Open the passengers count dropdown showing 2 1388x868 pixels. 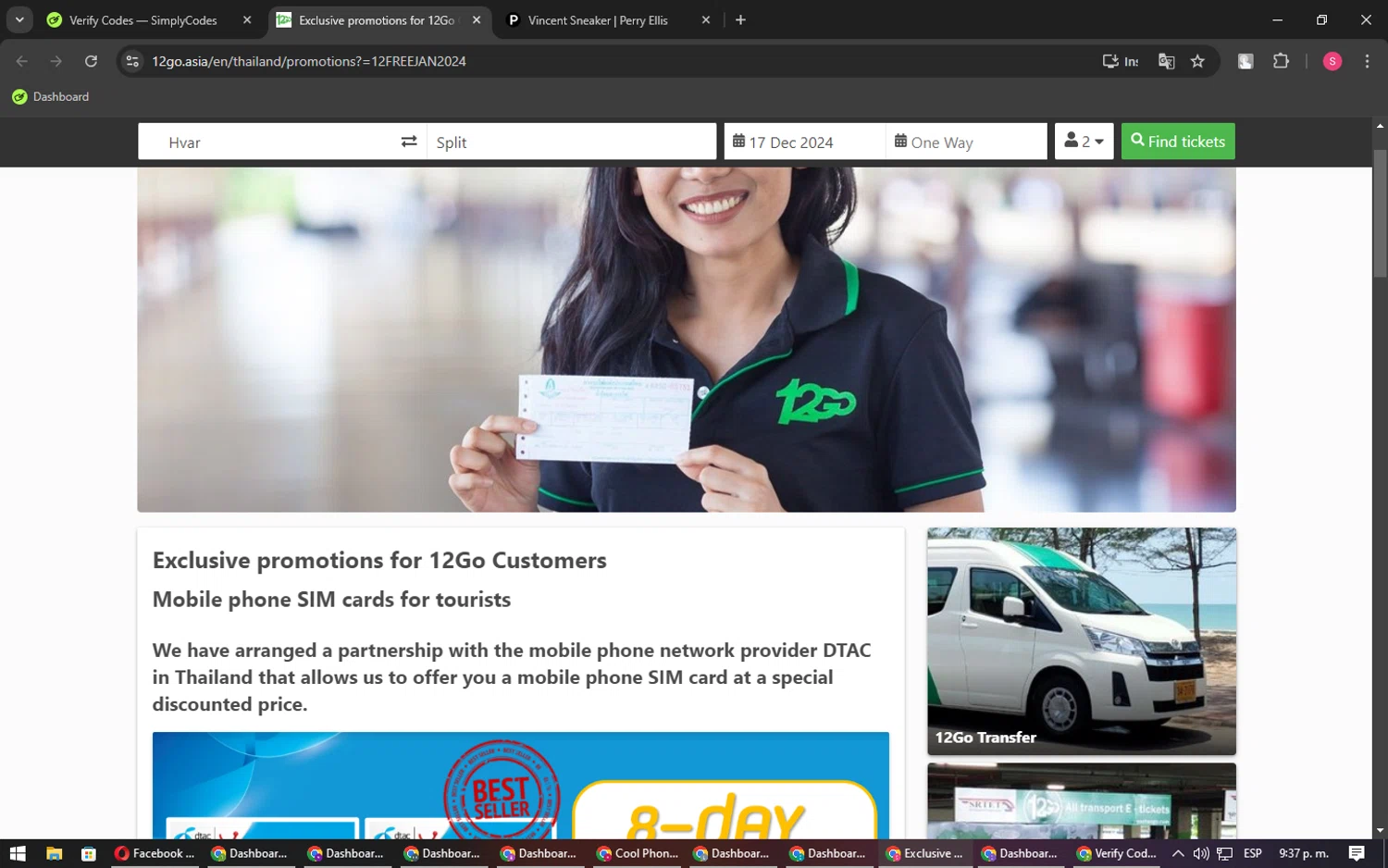click(x=1084, y=142)
